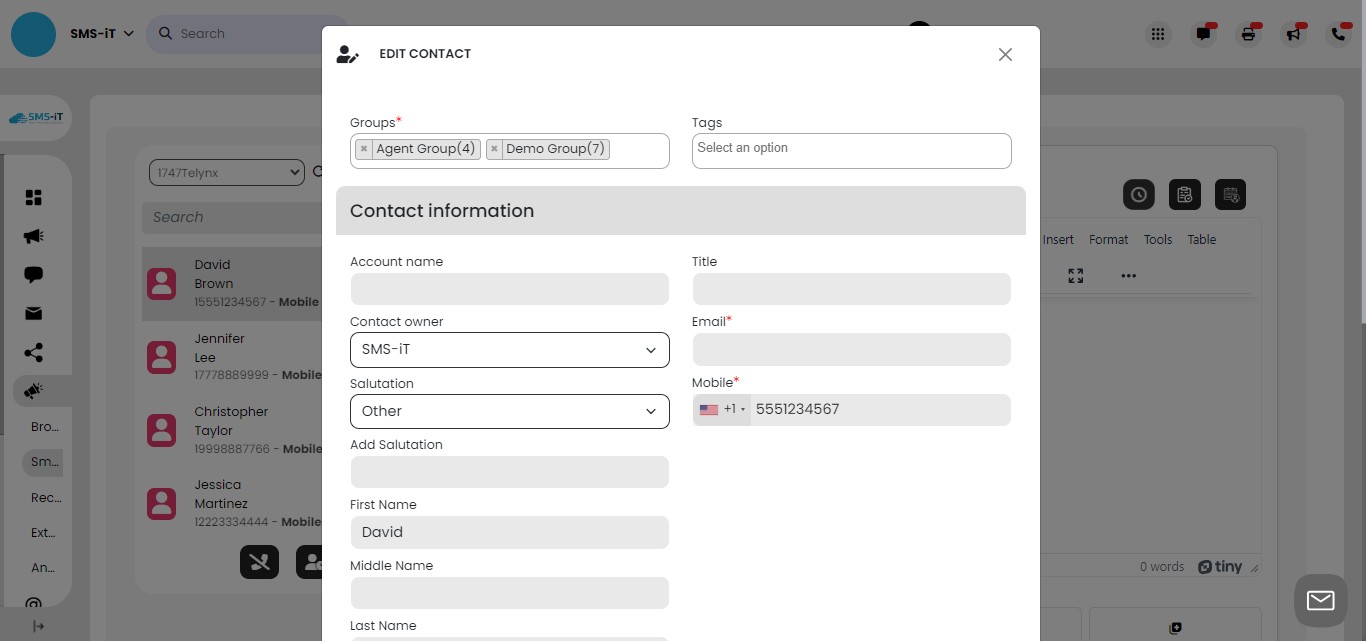Remove the Agent Group tag from Groups
This screenshot has width=1366, height=641.
[364, 148]
